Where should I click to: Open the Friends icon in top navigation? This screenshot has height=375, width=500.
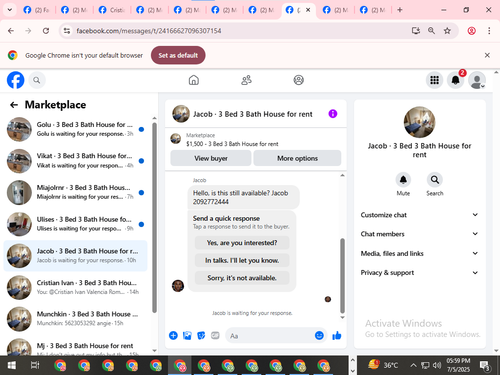(x=246, y=80)
